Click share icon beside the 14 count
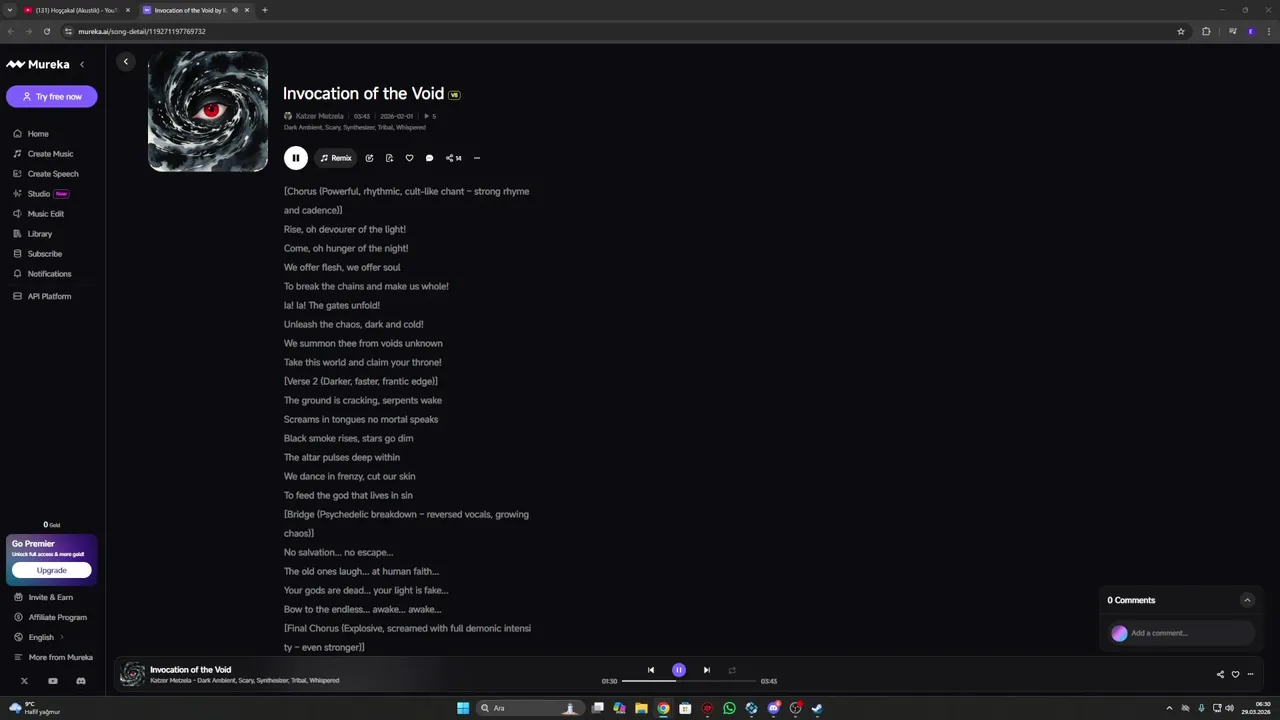 pos(450,158)
